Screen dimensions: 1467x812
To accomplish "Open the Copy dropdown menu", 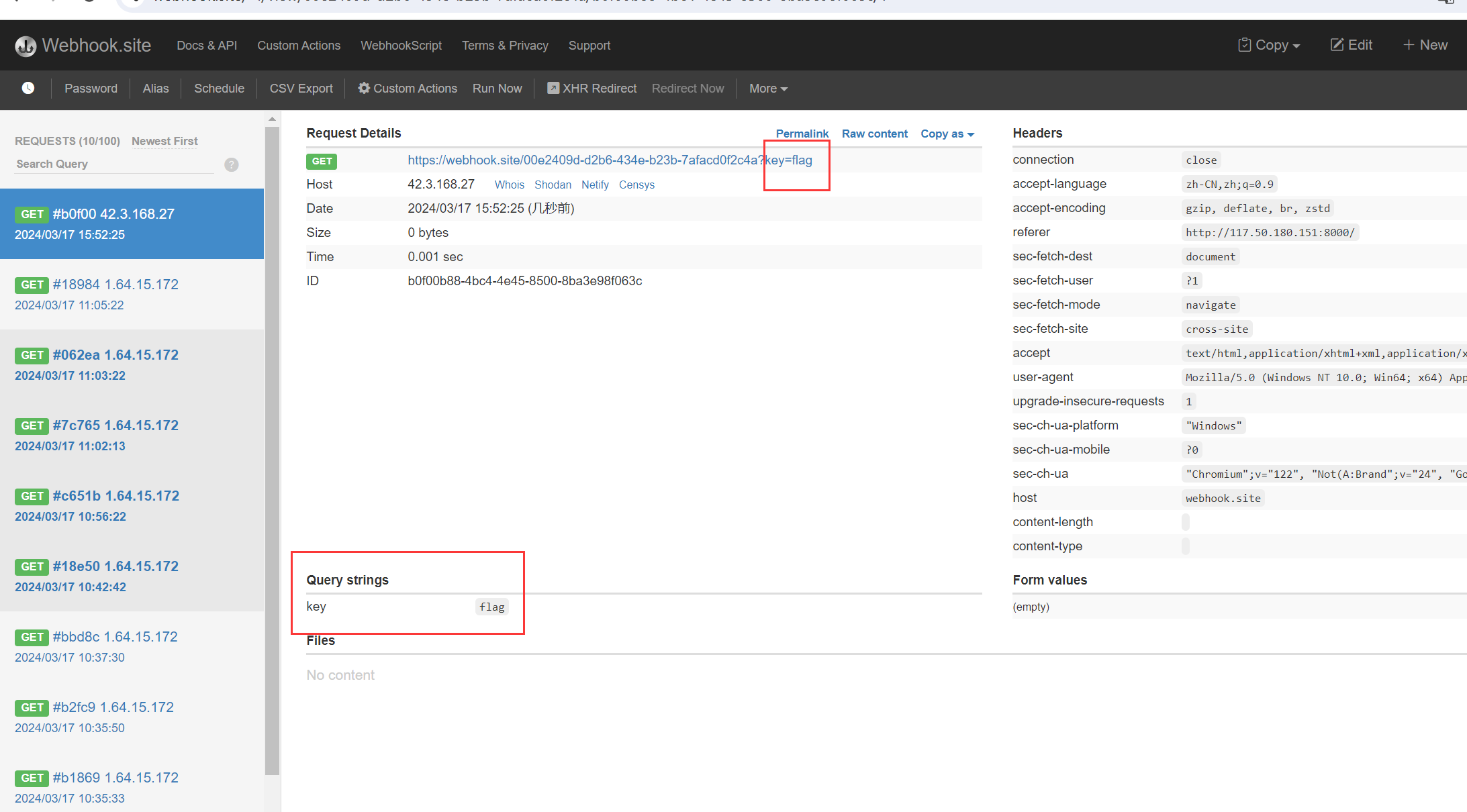I will [1269, 45].
